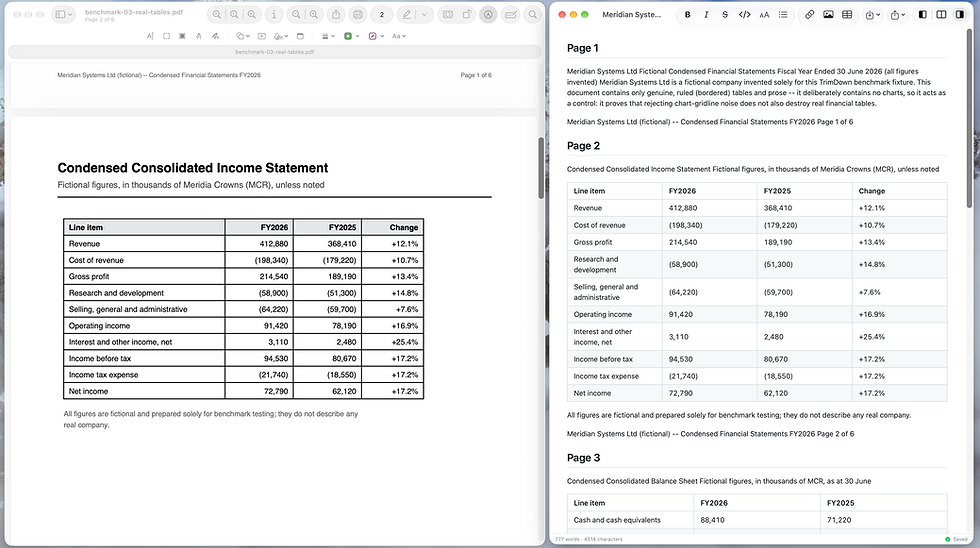Open the Shape Style line thickness dropdown
Screen dimensions: 980x548
pos(328,36)
